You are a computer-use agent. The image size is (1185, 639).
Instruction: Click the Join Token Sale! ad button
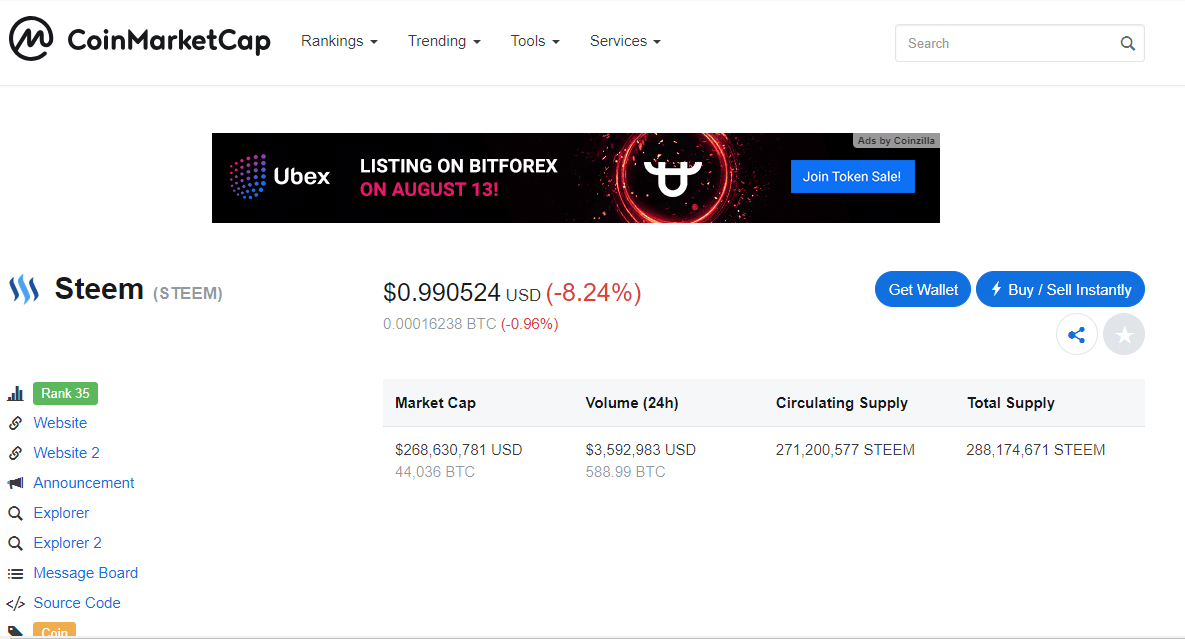(x=852, y=177)
